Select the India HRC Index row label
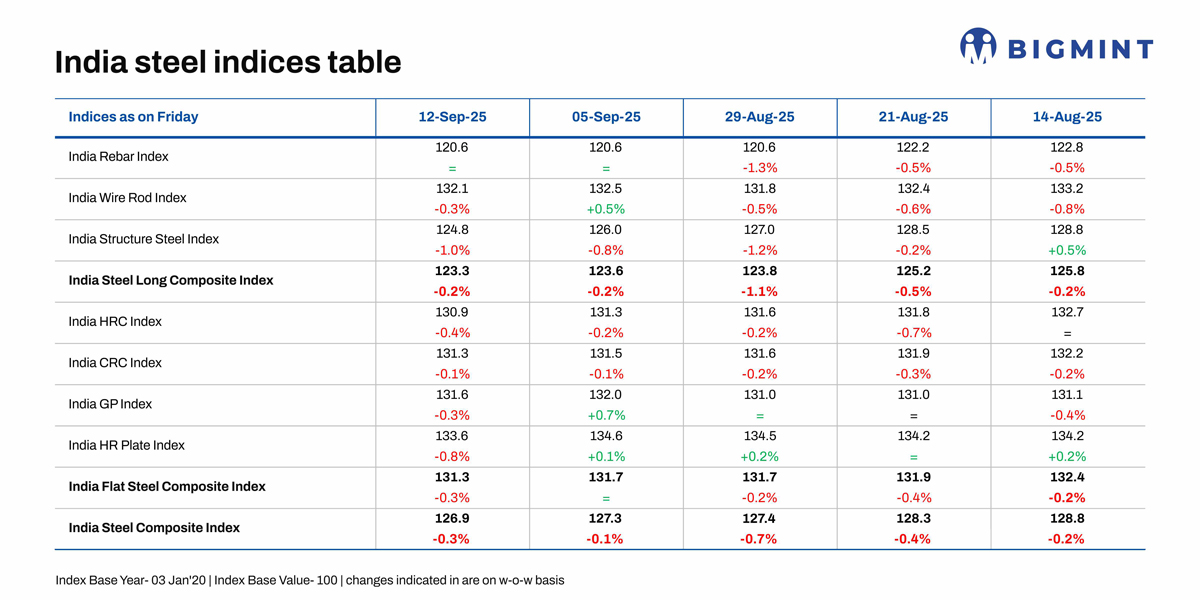 114,322
